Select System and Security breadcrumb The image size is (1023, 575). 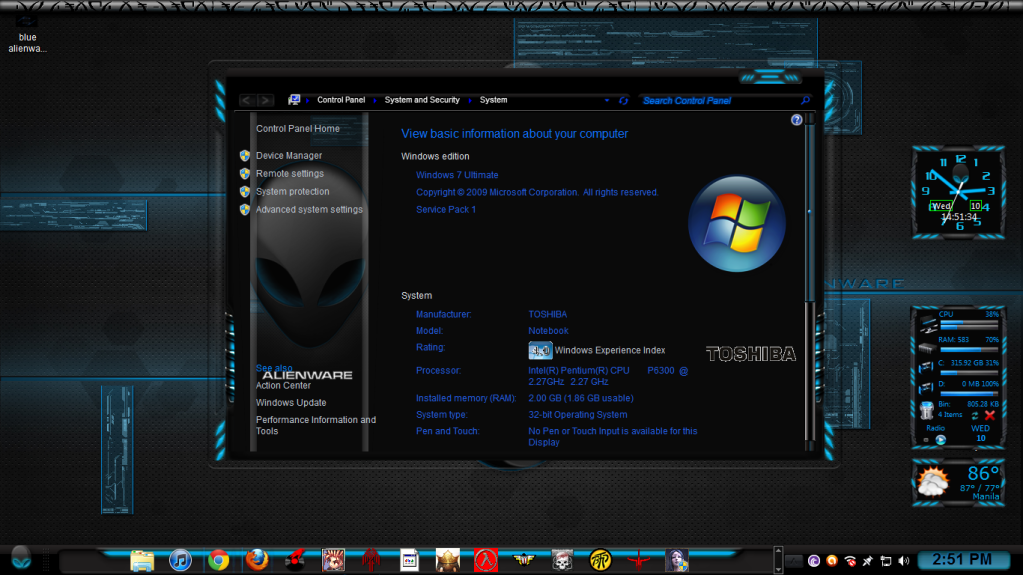coord(422,100)
